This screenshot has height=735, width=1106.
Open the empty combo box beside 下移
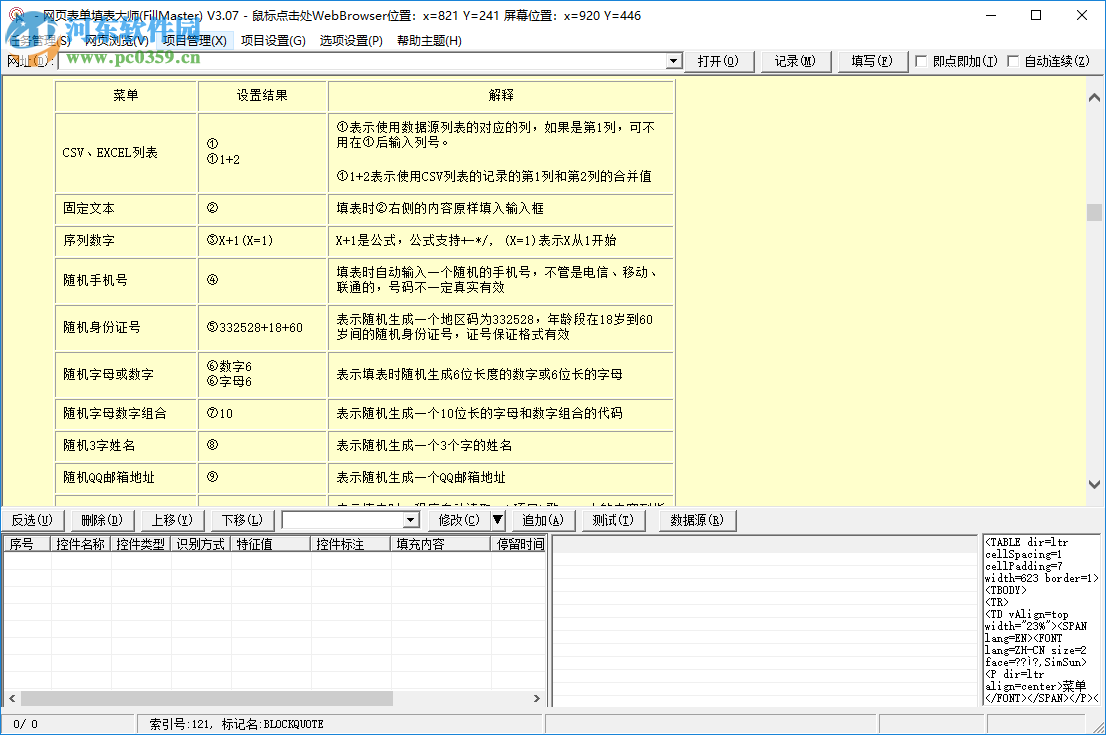tap(409, 520)
